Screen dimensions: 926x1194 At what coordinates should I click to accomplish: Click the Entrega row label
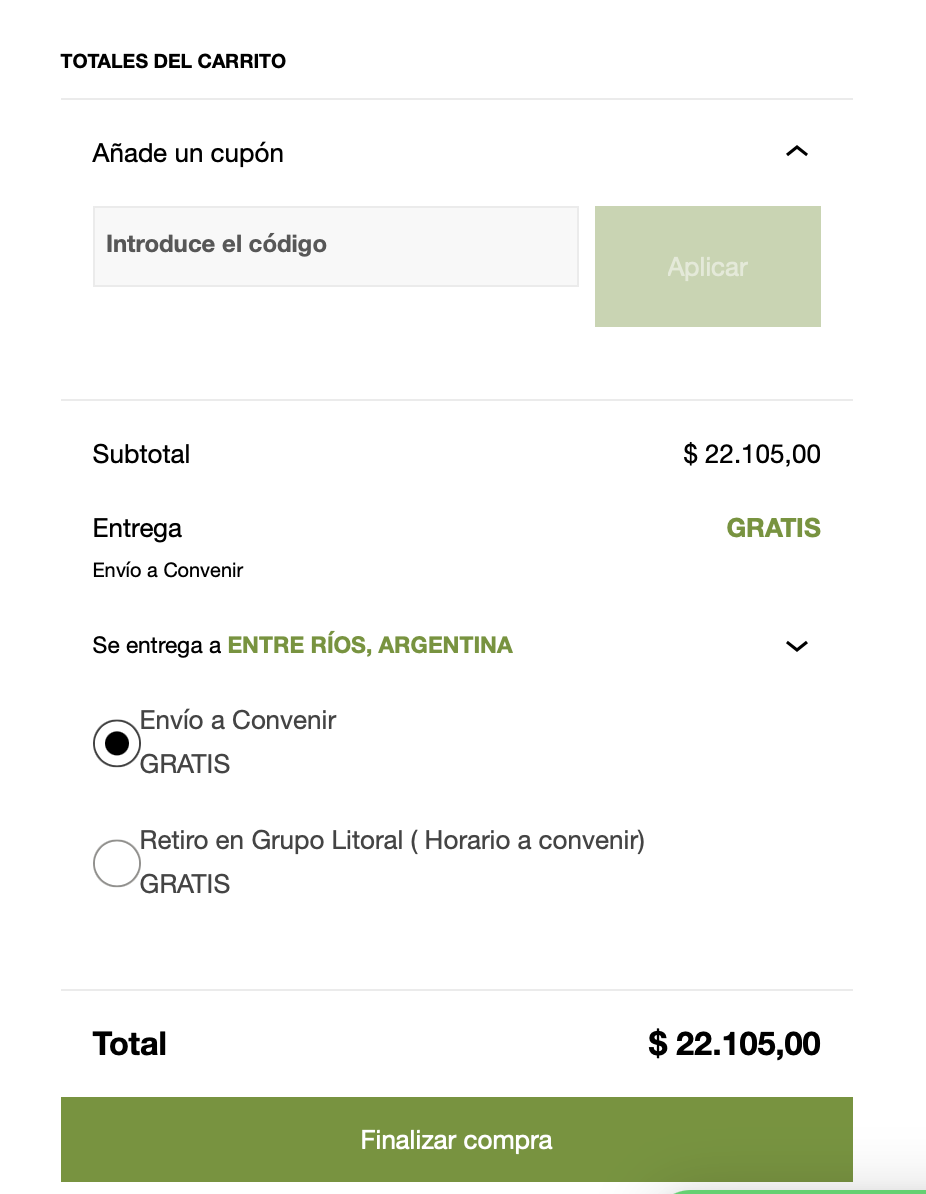click(x=137, y=528)
